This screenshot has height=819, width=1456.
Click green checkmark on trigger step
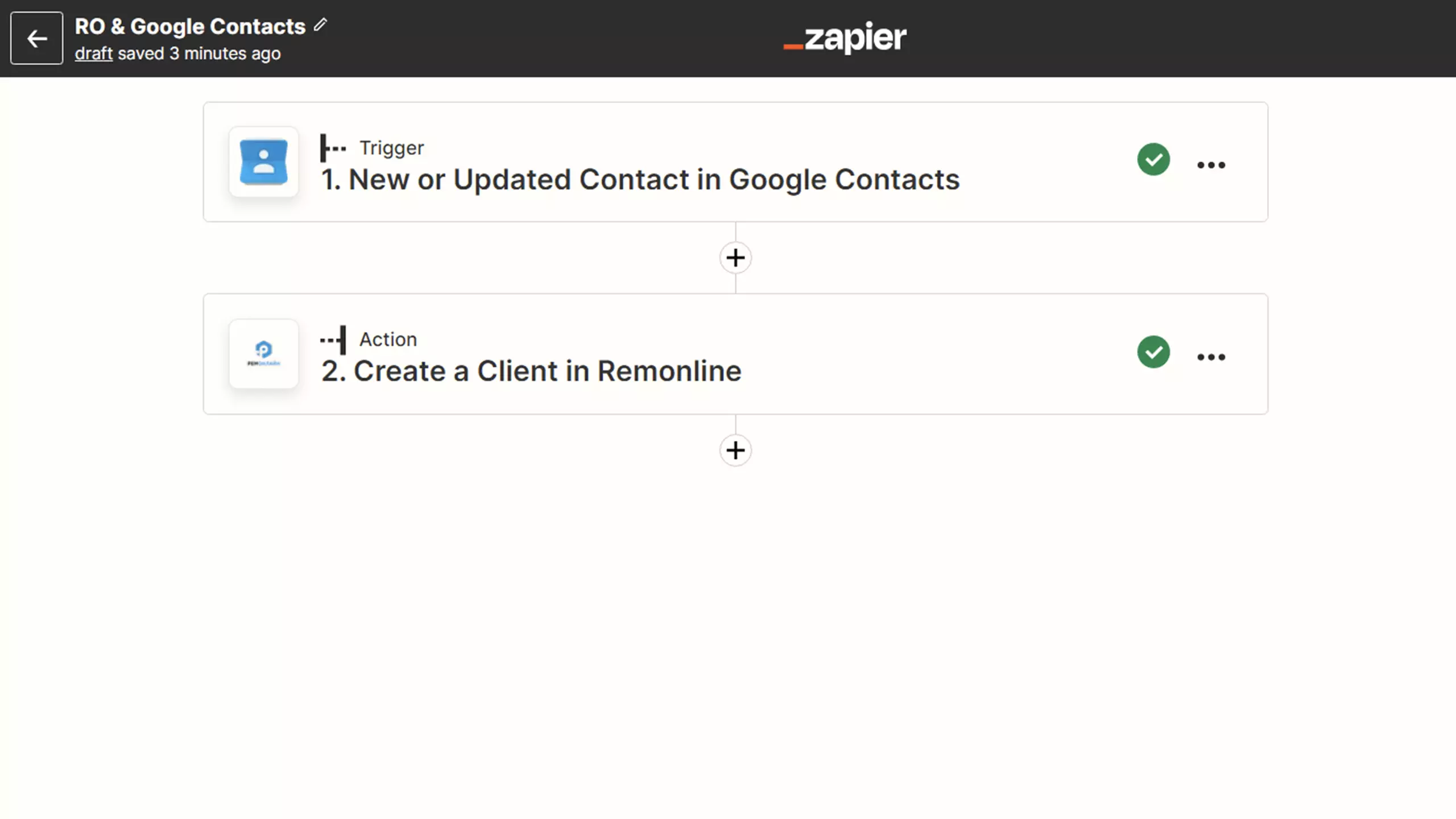[x=1153, y=159]
